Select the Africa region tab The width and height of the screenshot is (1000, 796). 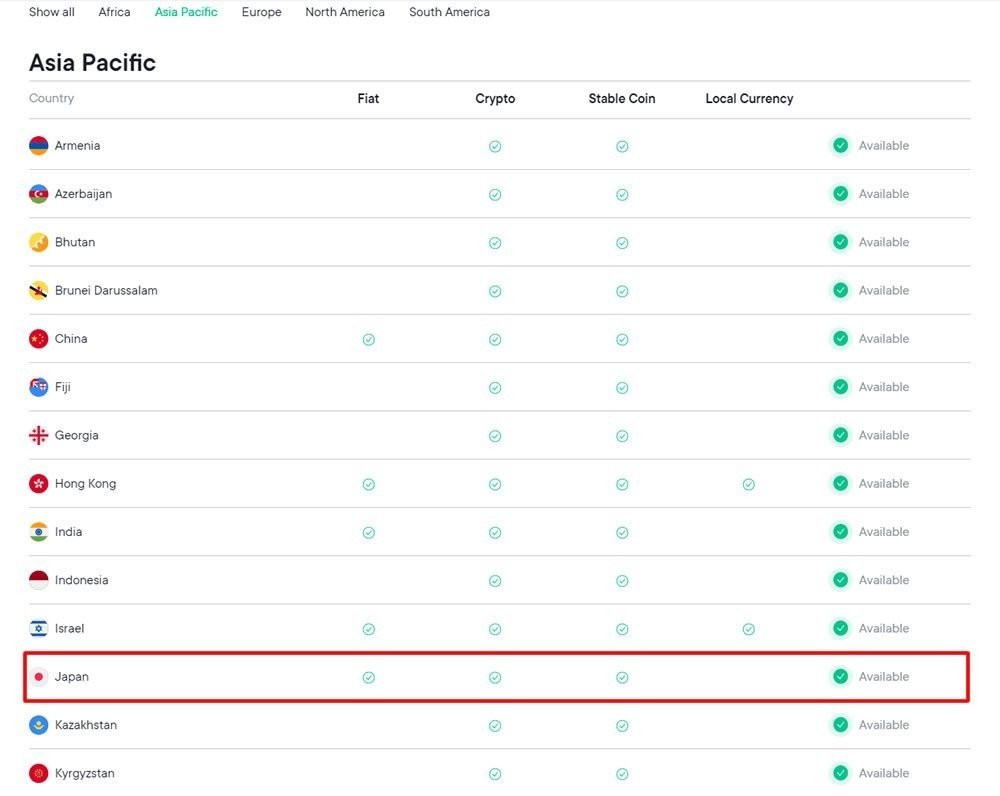click(114, 12)
